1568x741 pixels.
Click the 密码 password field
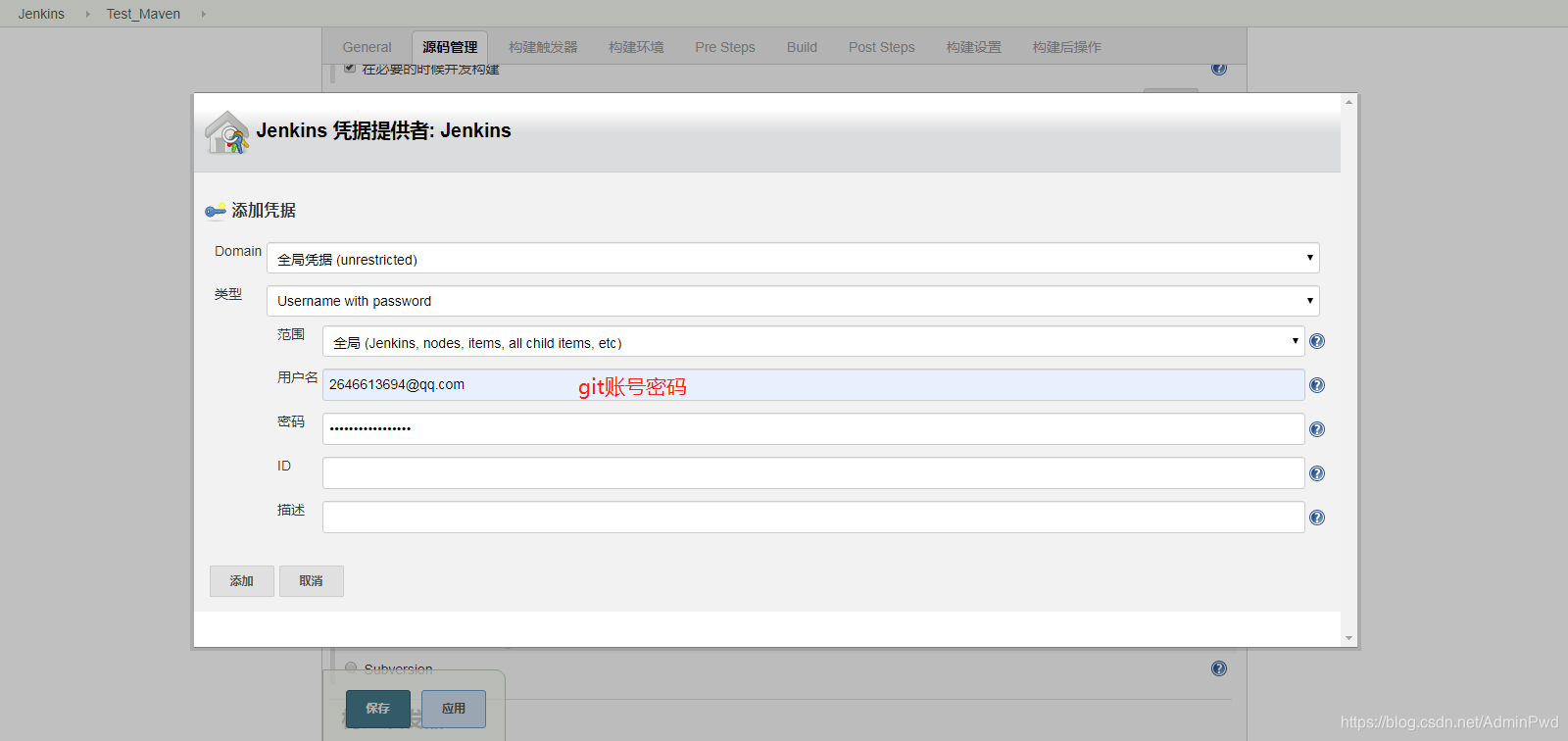click(x=813, y=428)
